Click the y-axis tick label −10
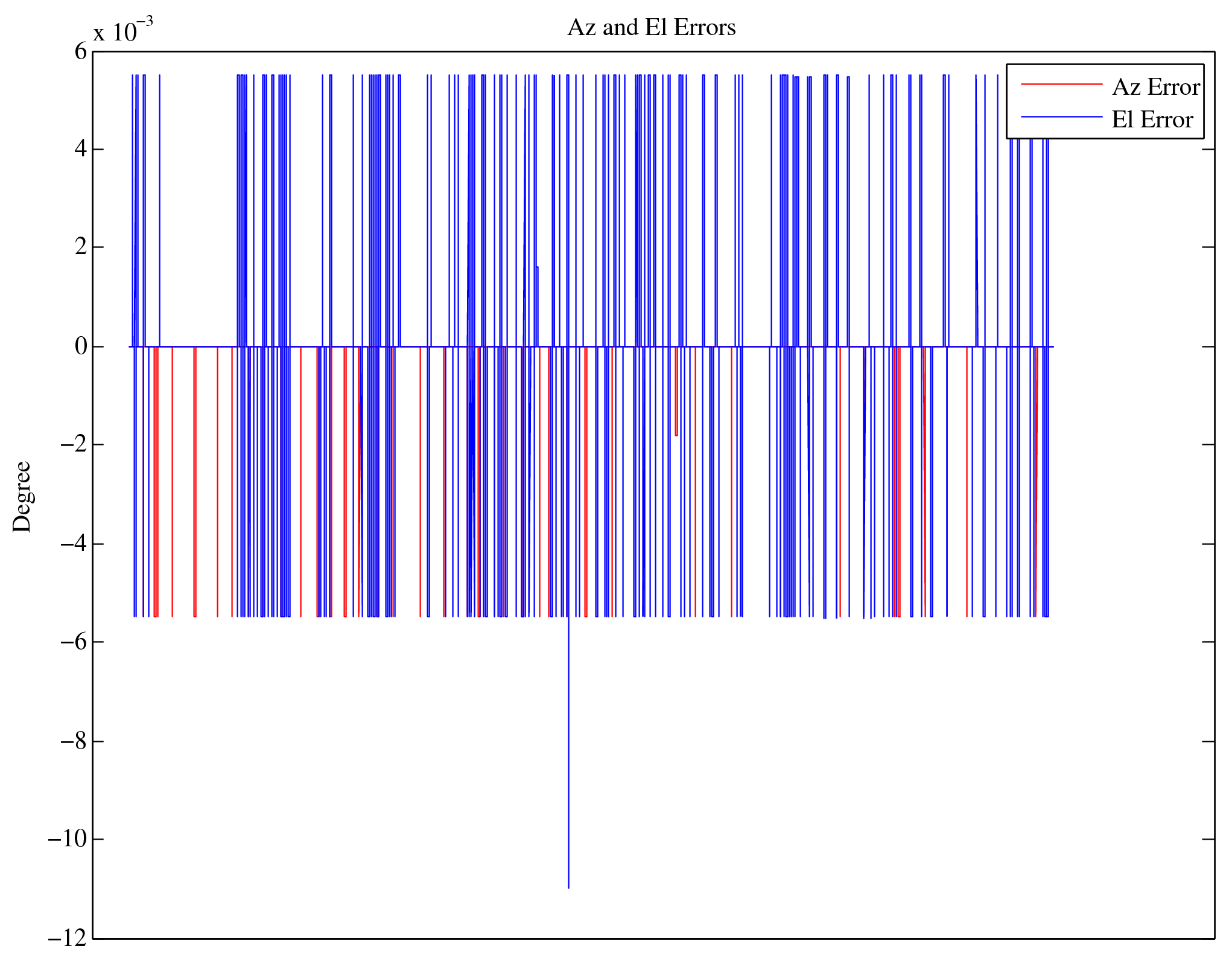1232x961 pixels. tap(68, 839)
